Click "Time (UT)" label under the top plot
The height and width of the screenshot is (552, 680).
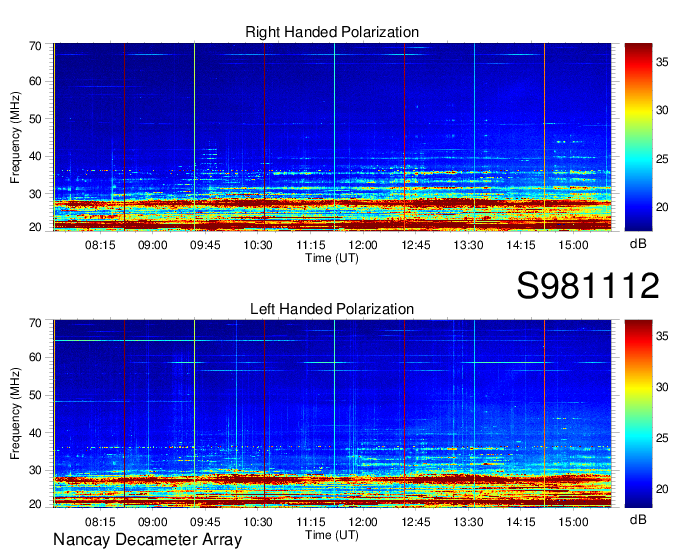point(332,258)
